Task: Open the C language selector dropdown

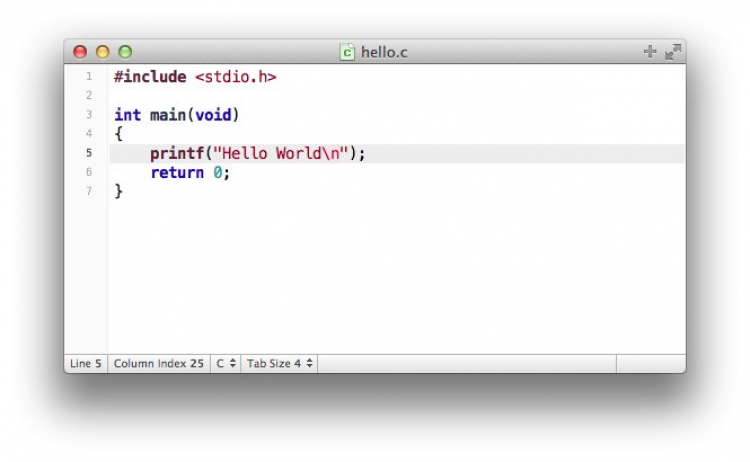Action: point(226,364)
